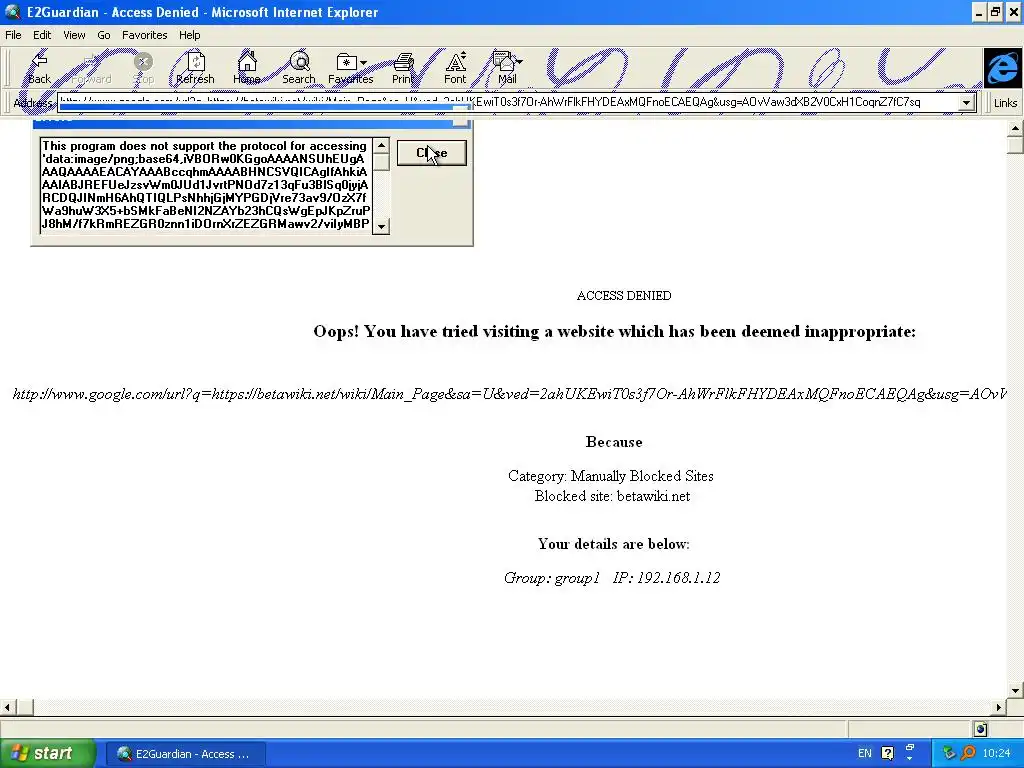The width and height of the screenshot is (1024, 768).
Task: Minimize the Internet Explorer window
Action: tap(978, 12)
